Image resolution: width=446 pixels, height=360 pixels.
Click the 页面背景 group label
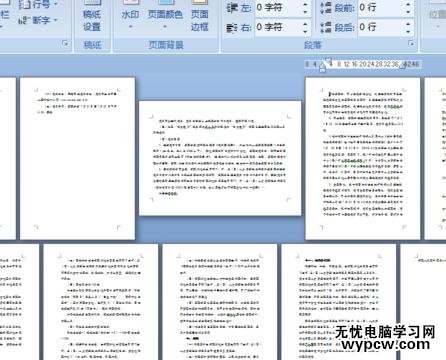[x=166, y=45]
